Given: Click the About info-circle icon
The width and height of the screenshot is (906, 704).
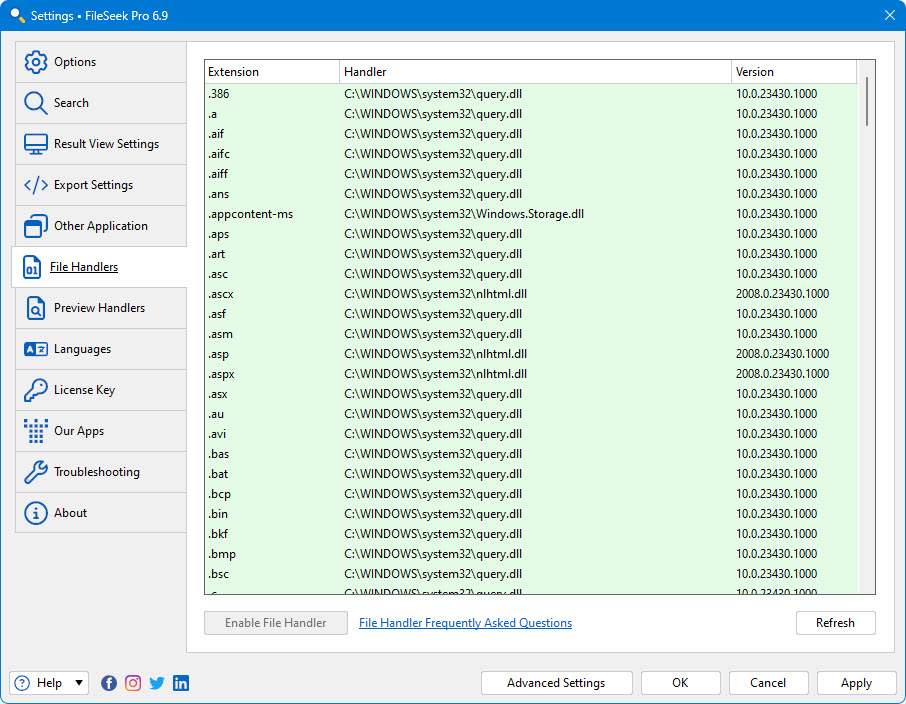Looking at the screenshot, I should tap(36, 513).
